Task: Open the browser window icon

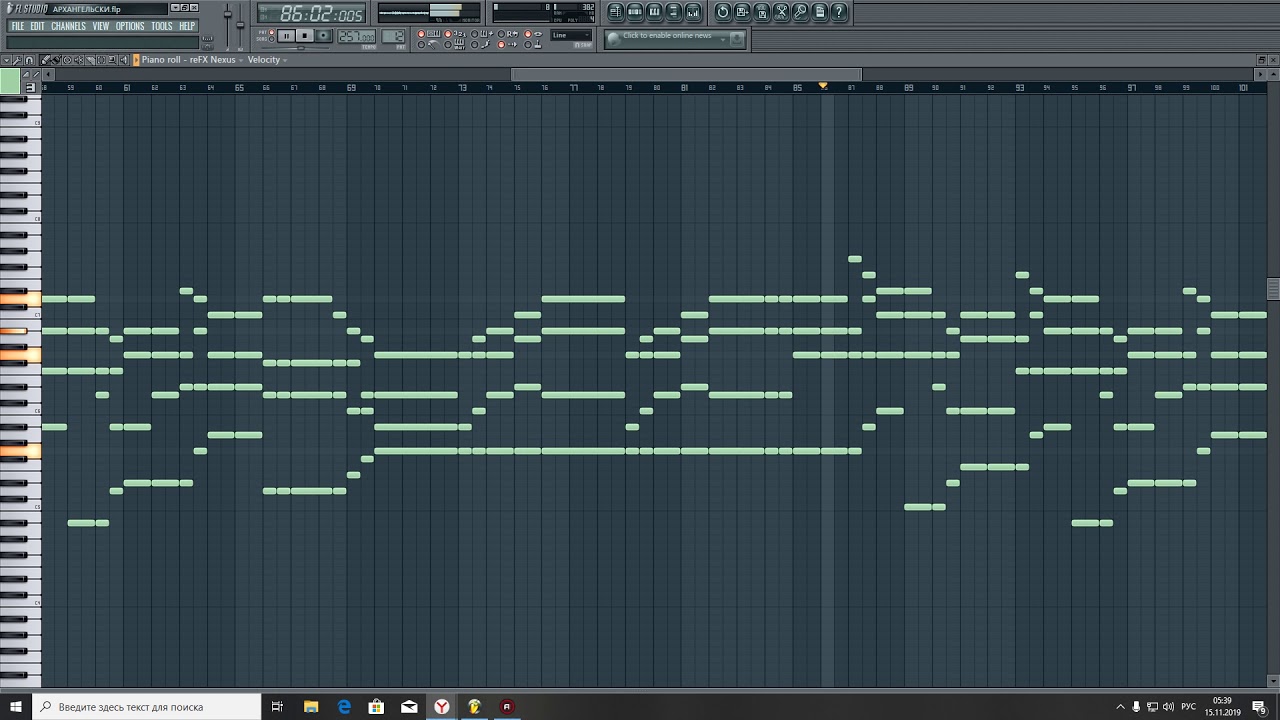Action: 673,12
